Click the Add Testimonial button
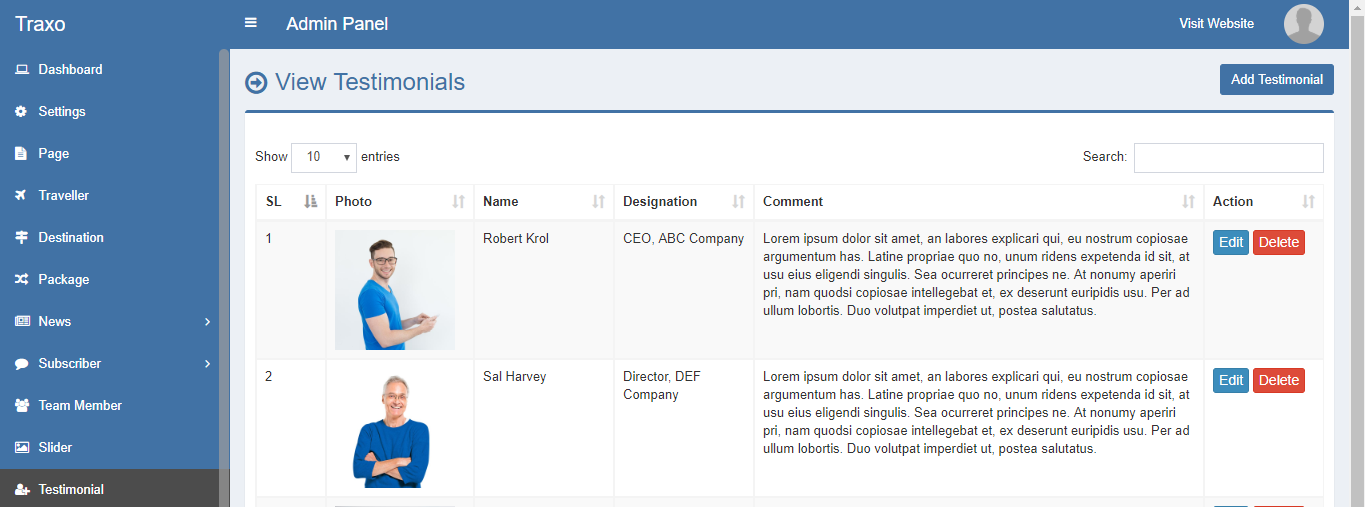This screenshot has width=1365, height=507. click(1276, 80)
